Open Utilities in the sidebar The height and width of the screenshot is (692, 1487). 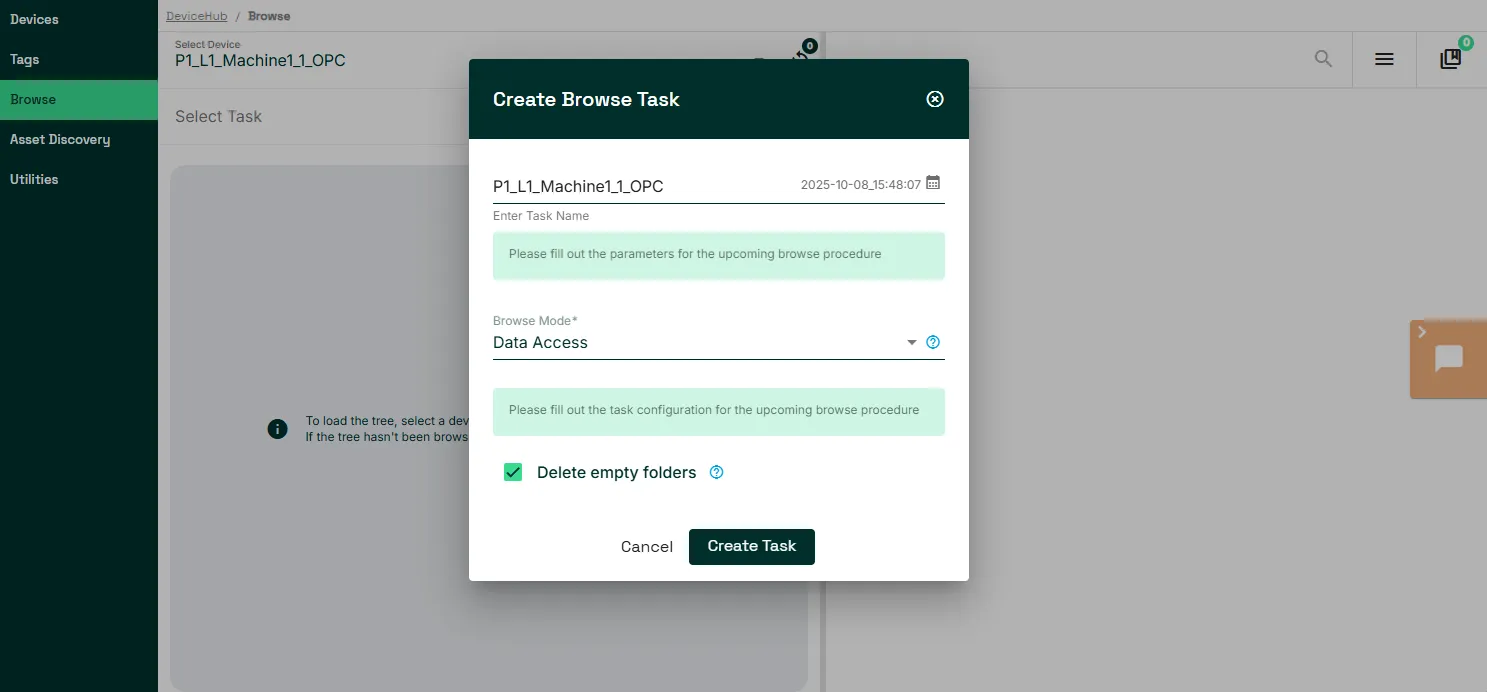point(79,179)
